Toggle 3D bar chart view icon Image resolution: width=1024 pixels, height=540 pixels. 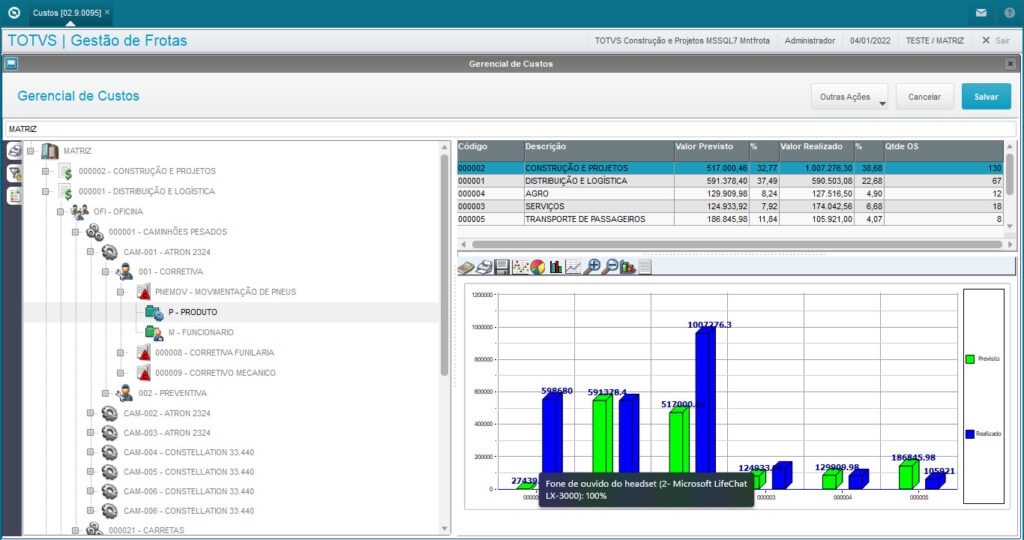click(x=628, y=266)
